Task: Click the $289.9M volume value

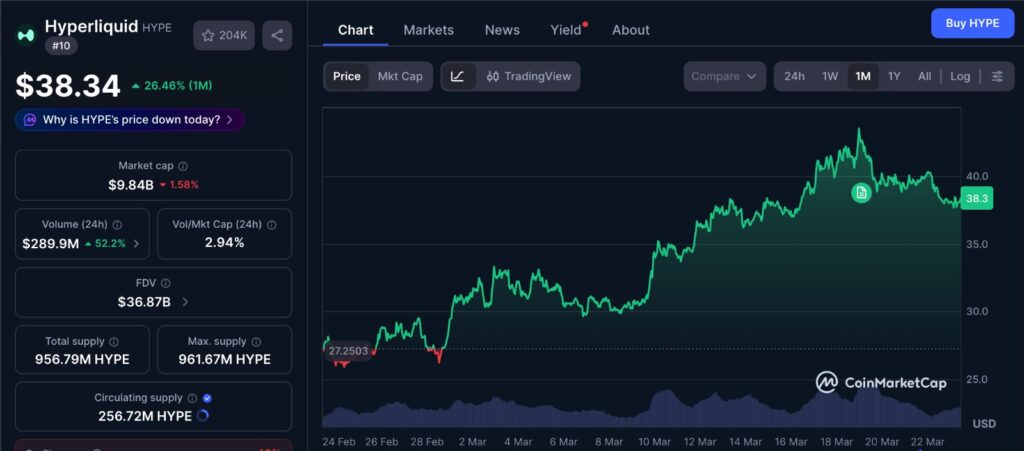Action: (50, 244)
